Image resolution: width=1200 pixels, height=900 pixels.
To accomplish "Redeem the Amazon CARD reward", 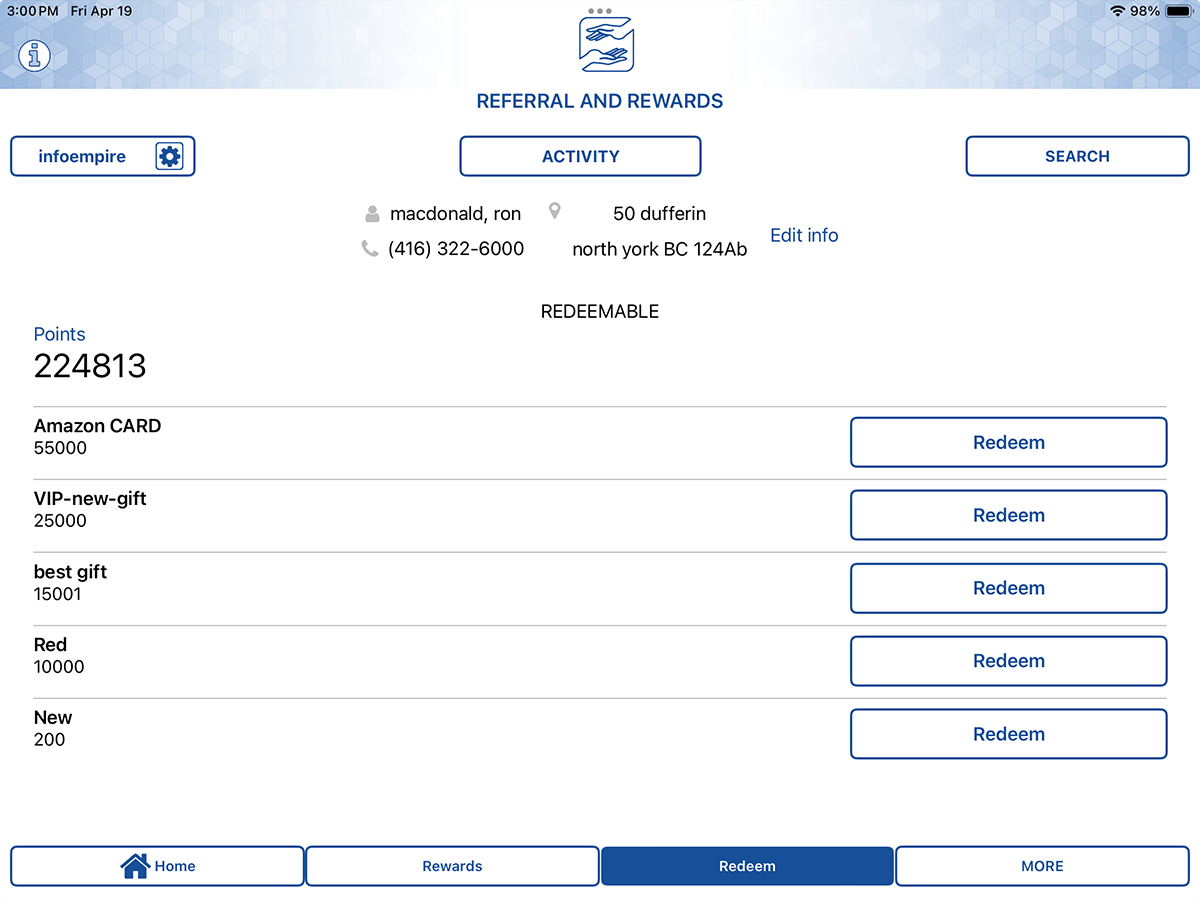I will tap(1008, 442).
